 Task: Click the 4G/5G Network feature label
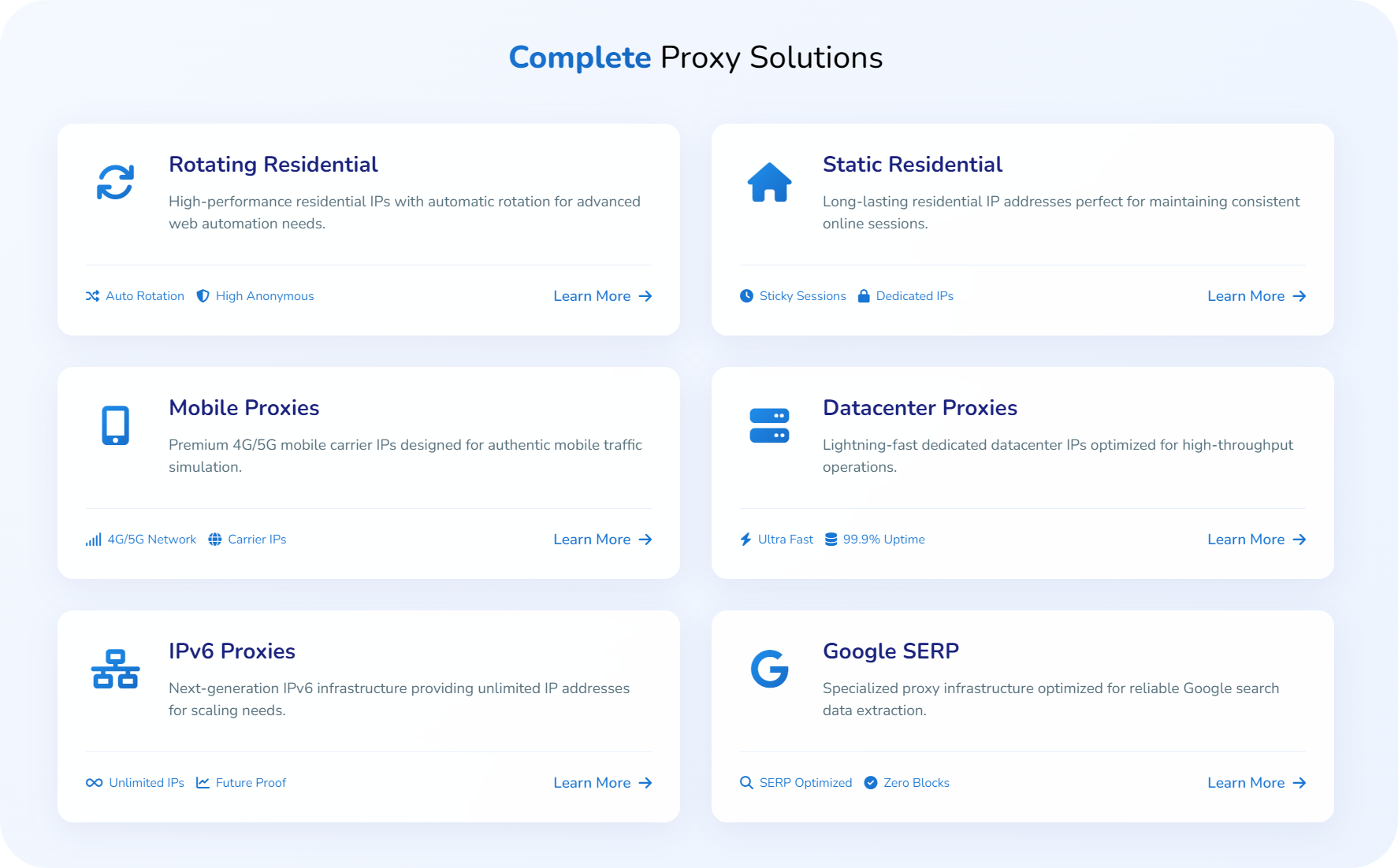[x=152, y=540]
